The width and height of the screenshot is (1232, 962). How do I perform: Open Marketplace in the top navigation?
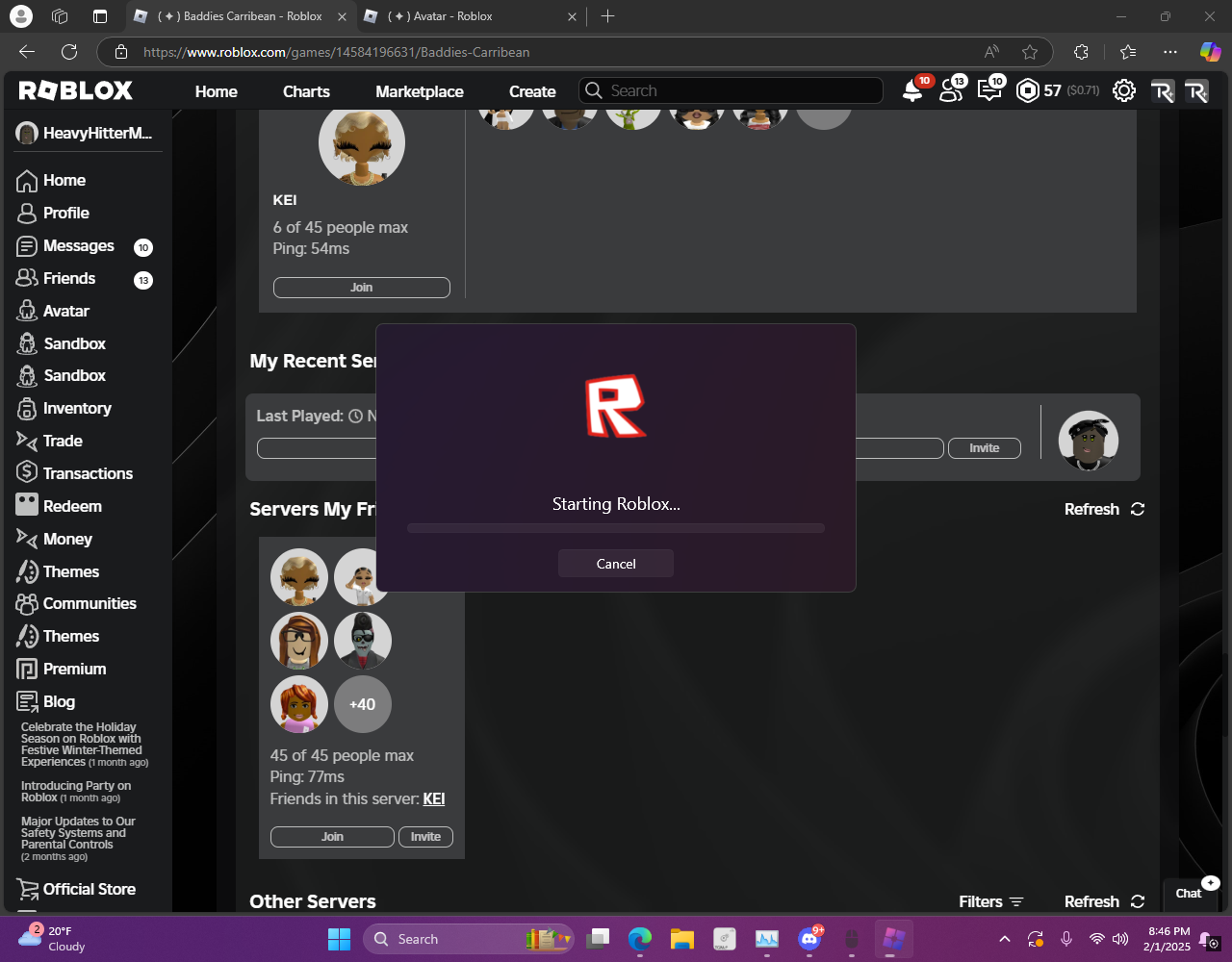click(420, 91)
